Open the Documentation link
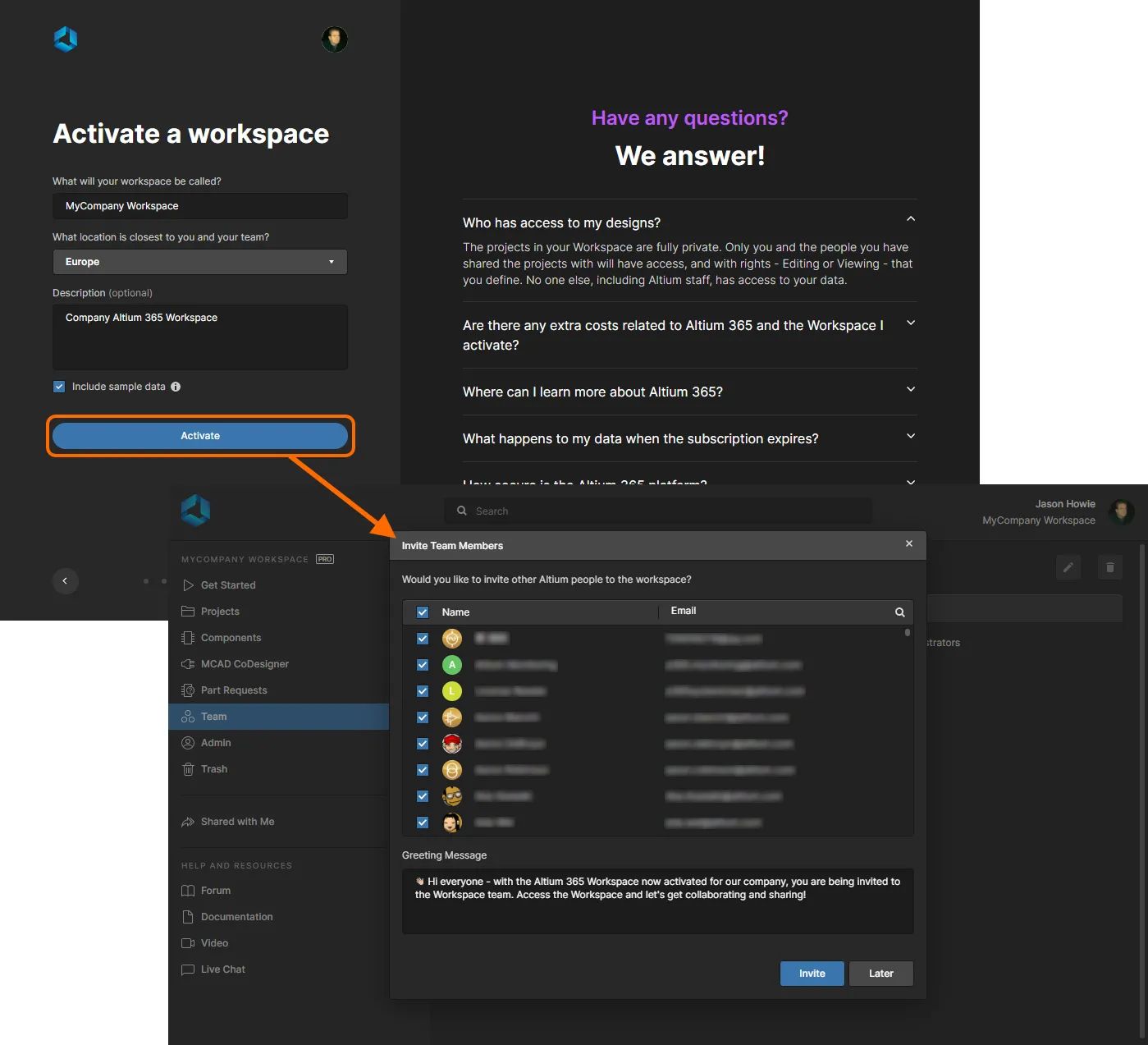The image size is (1148, 1045). pyautogui.click(x=236, y=917)
